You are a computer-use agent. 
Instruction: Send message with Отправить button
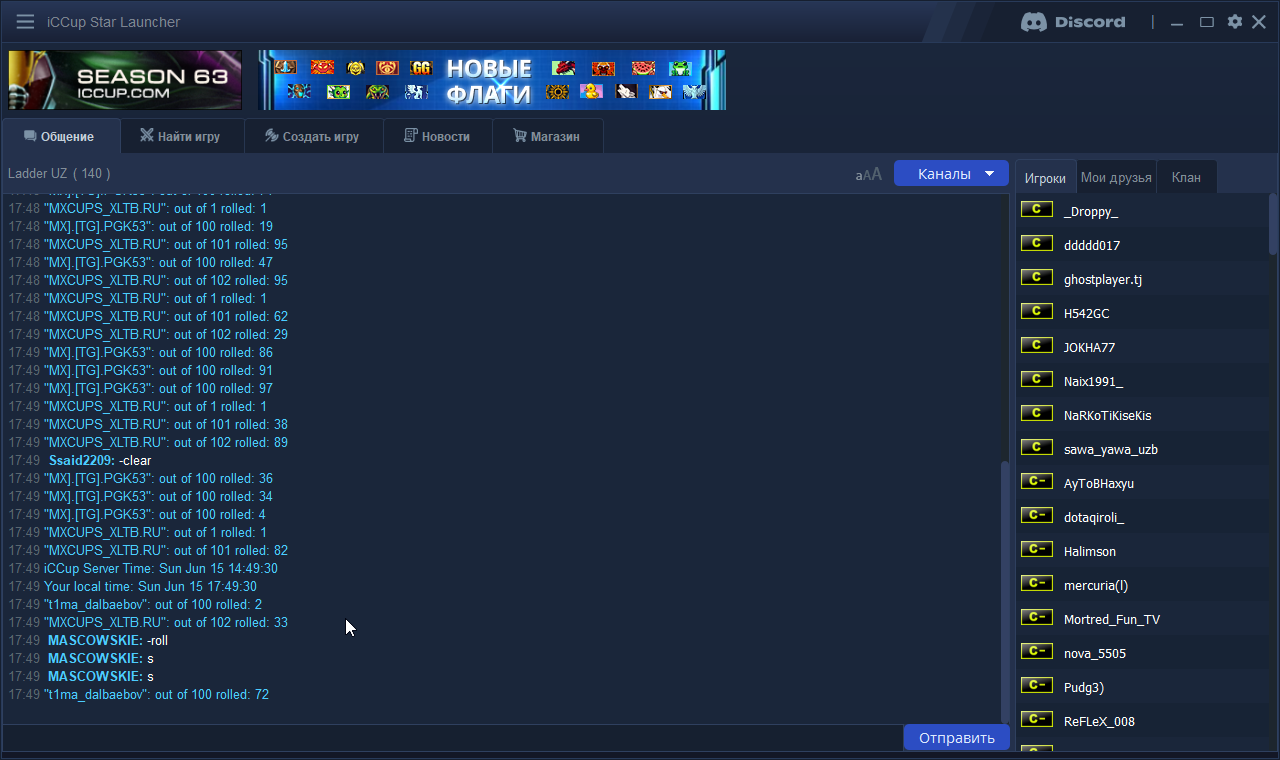tap(956, 738)
